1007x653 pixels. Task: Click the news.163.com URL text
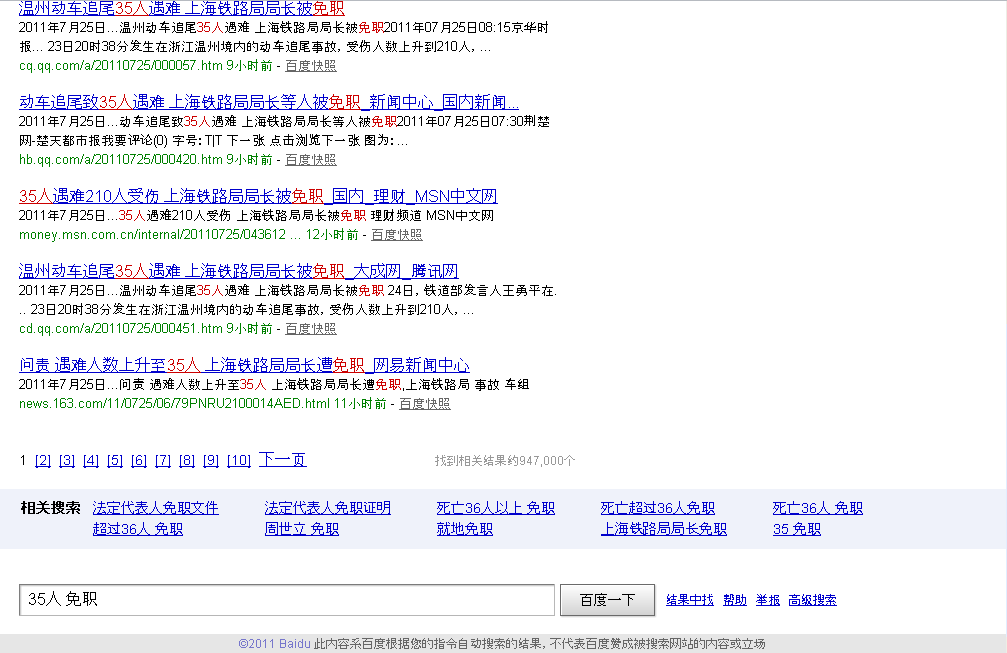tap(174, 403)
